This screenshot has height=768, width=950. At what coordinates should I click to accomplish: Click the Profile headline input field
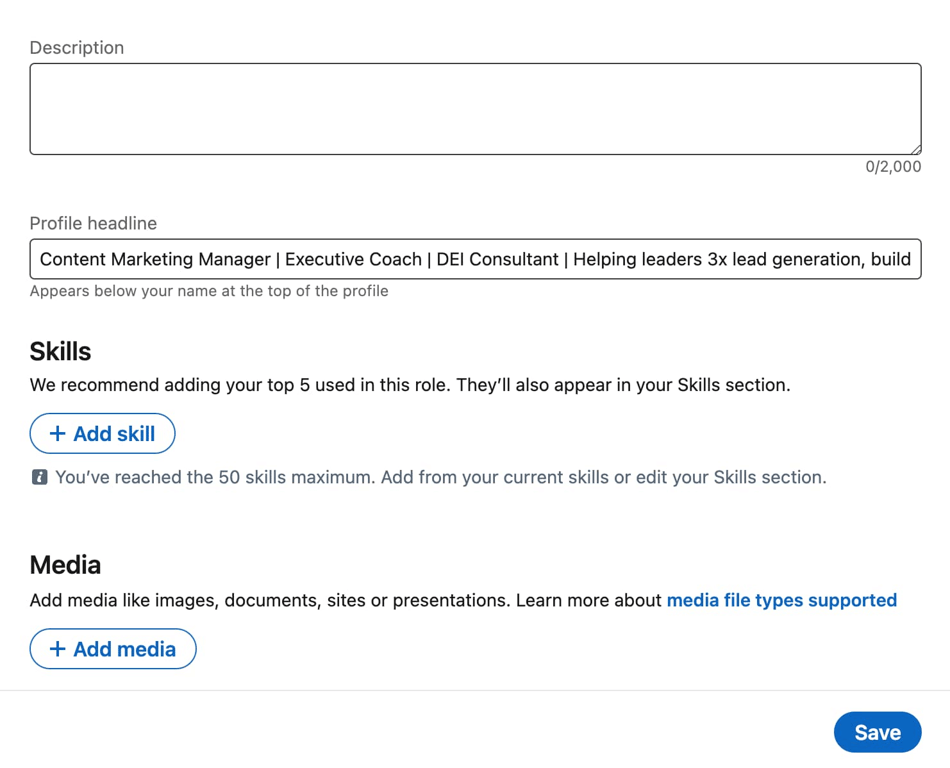click(476, 259)
